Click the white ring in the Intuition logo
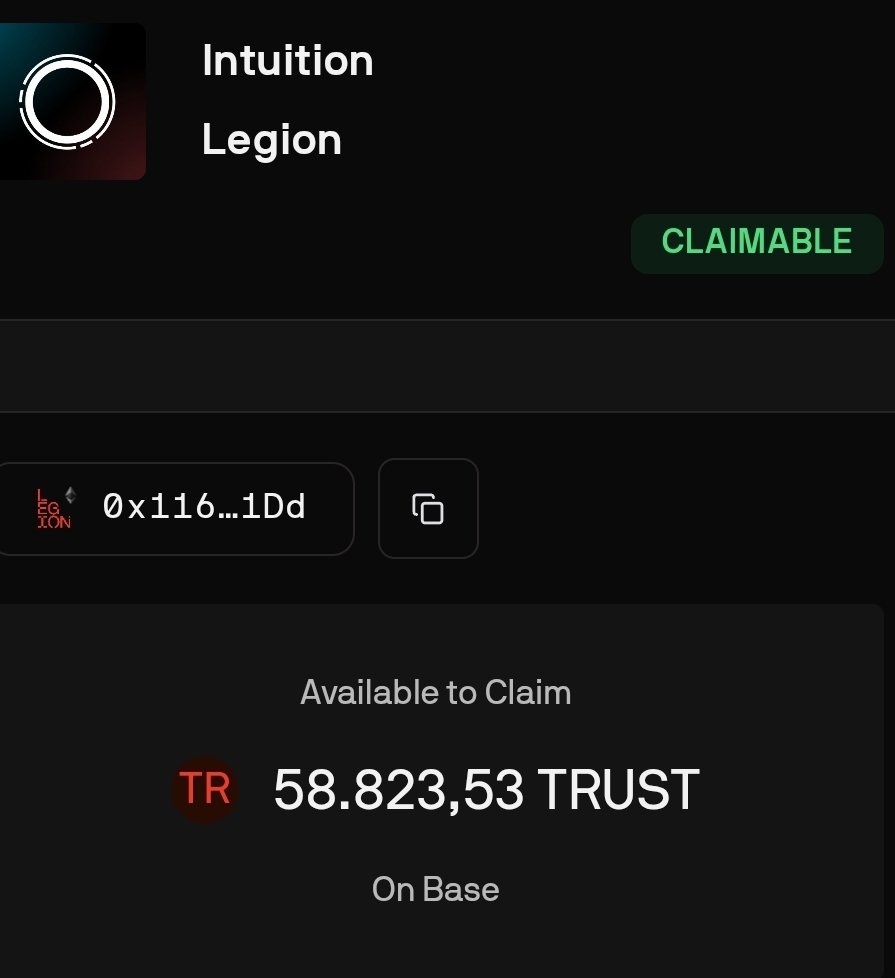The width and height of the screenshot is (895, 978). [x=67, y=101]
